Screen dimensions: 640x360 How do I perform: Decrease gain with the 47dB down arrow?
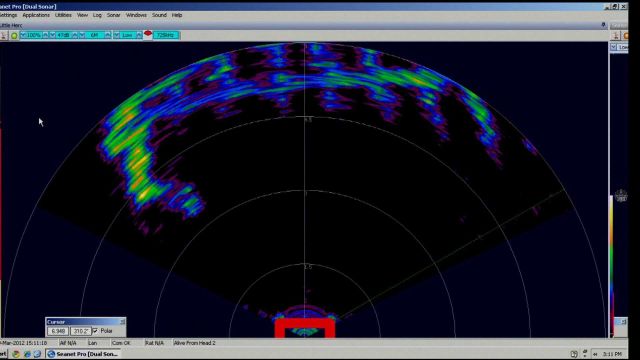[x=53, y=36]
